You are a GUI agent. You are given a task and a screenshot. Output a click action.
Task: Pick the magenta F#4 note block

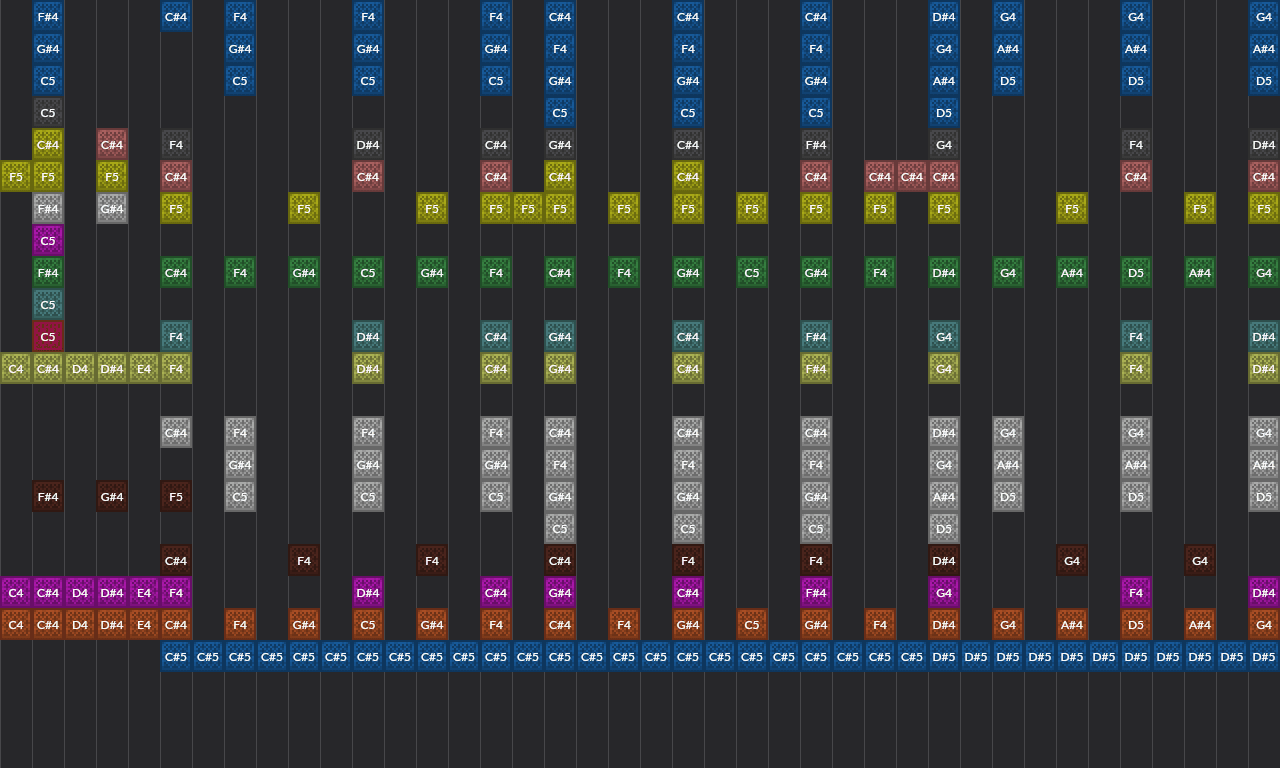pos(816,593)
